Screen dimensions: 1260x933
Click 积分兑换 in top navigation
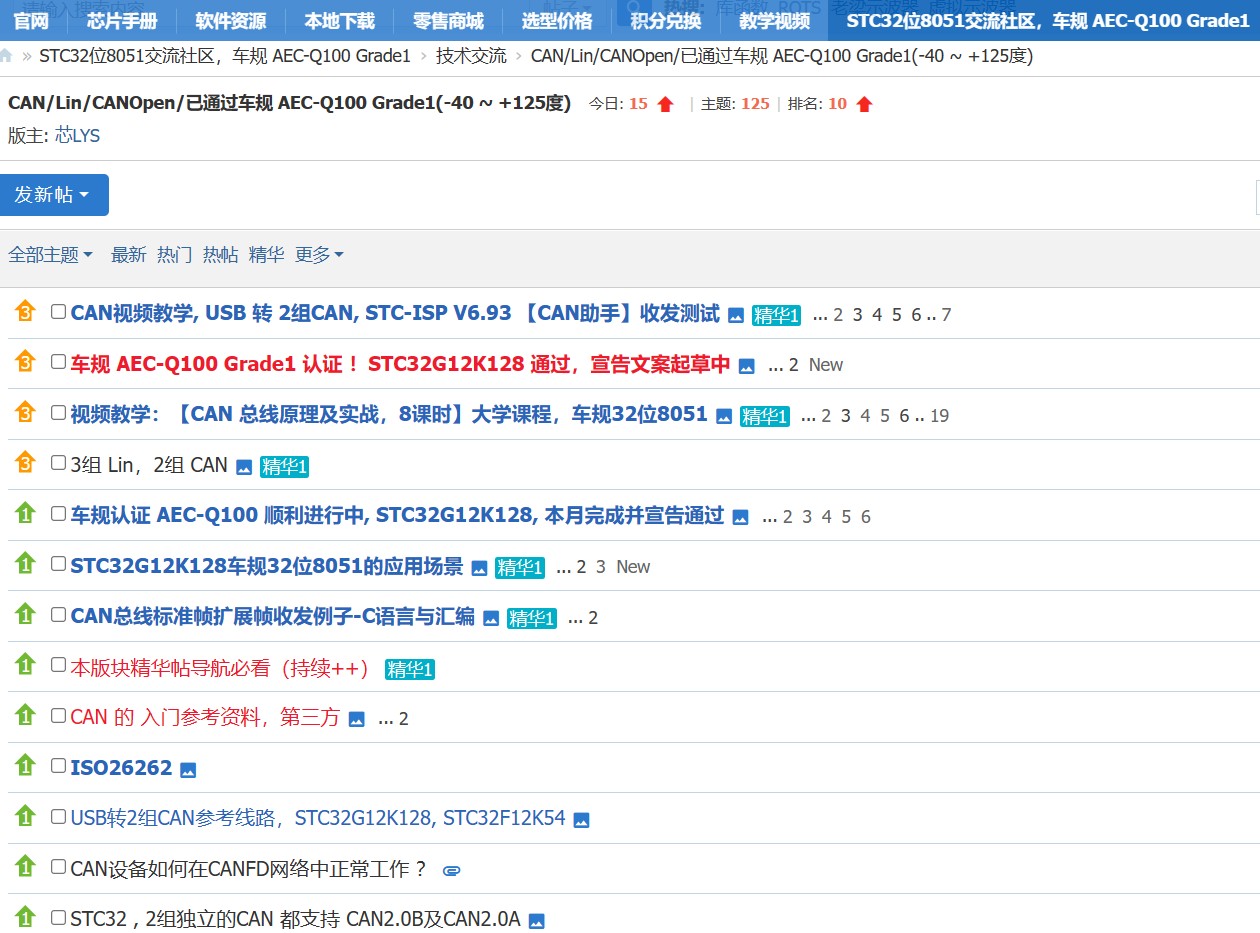[x=666, y=20]
